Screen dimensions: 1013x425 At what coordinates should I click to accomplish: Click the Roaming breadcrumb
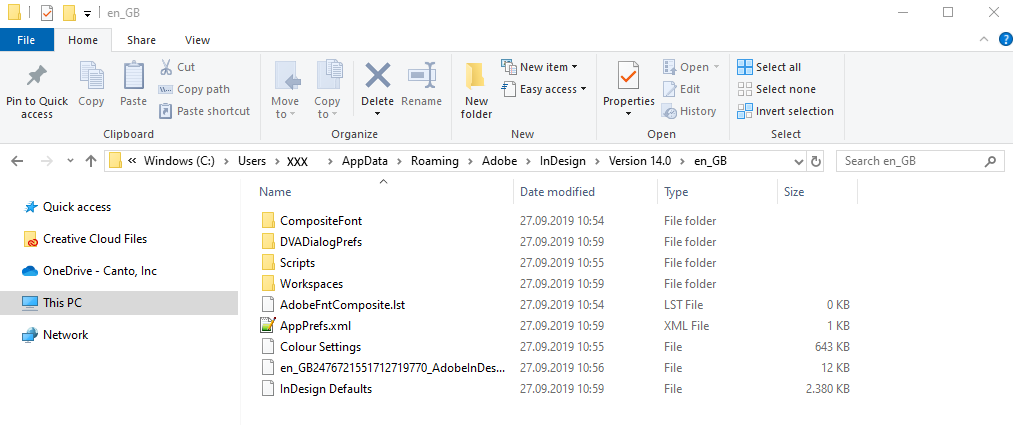click(434, 161)
